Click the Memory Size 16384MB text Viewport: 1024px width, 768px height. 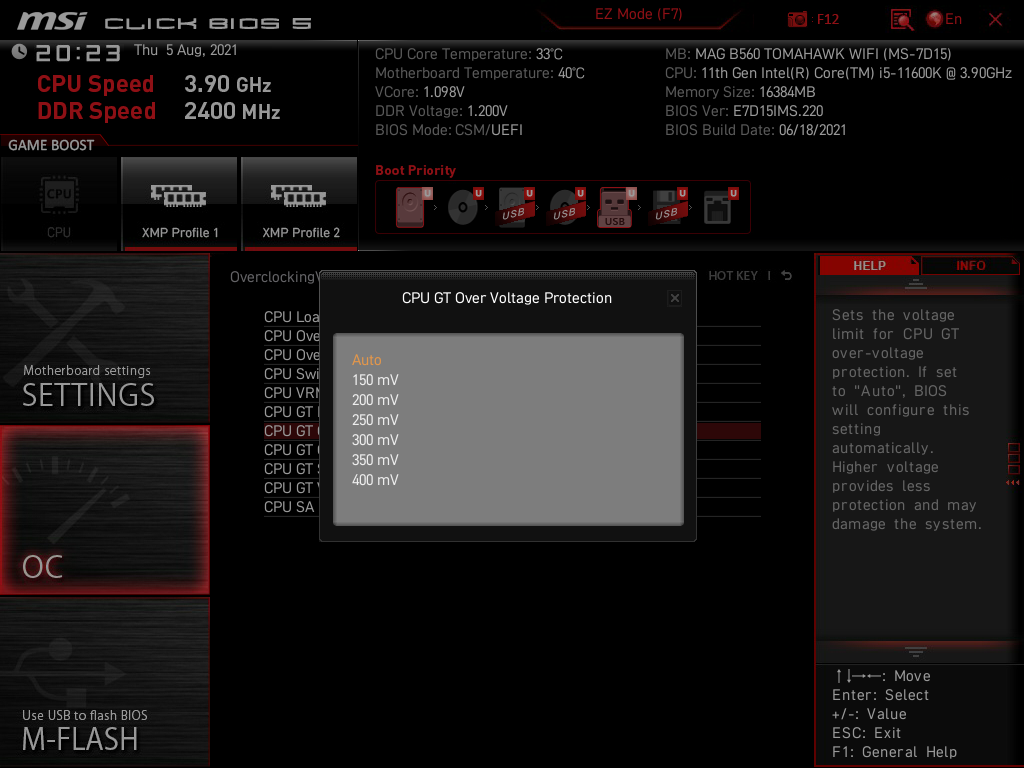[x=740, y=92]
